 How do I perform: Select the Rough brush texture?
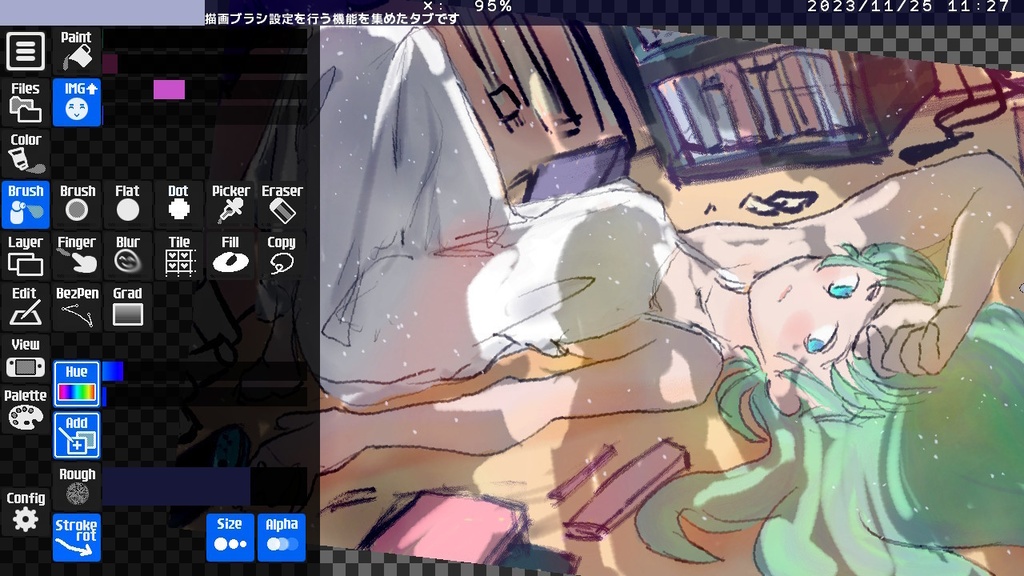pyautogui.click(x=76, y=486)
